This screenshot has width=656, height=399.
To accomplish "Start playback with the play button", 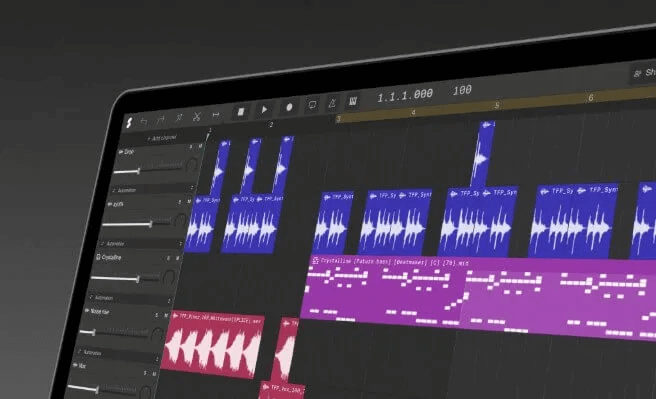I will (264, 110).
